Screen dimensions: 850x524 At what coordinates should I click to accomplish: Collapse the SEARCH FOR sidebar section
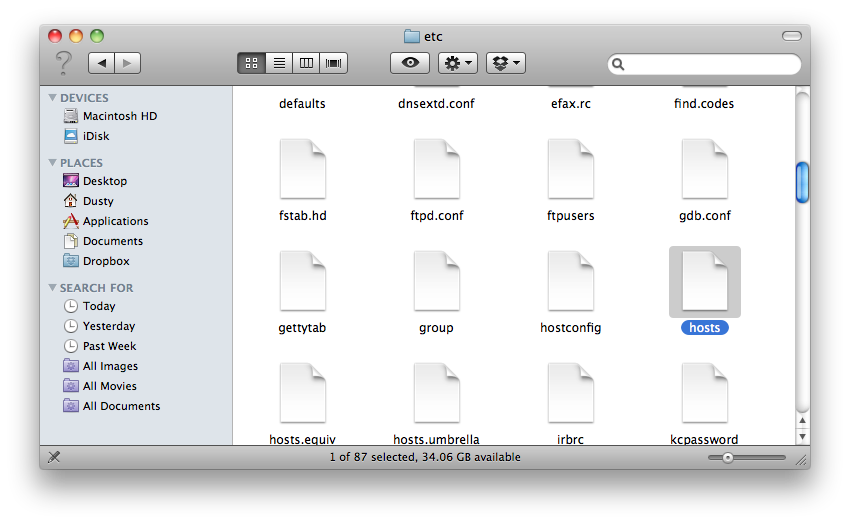[53, 288]
